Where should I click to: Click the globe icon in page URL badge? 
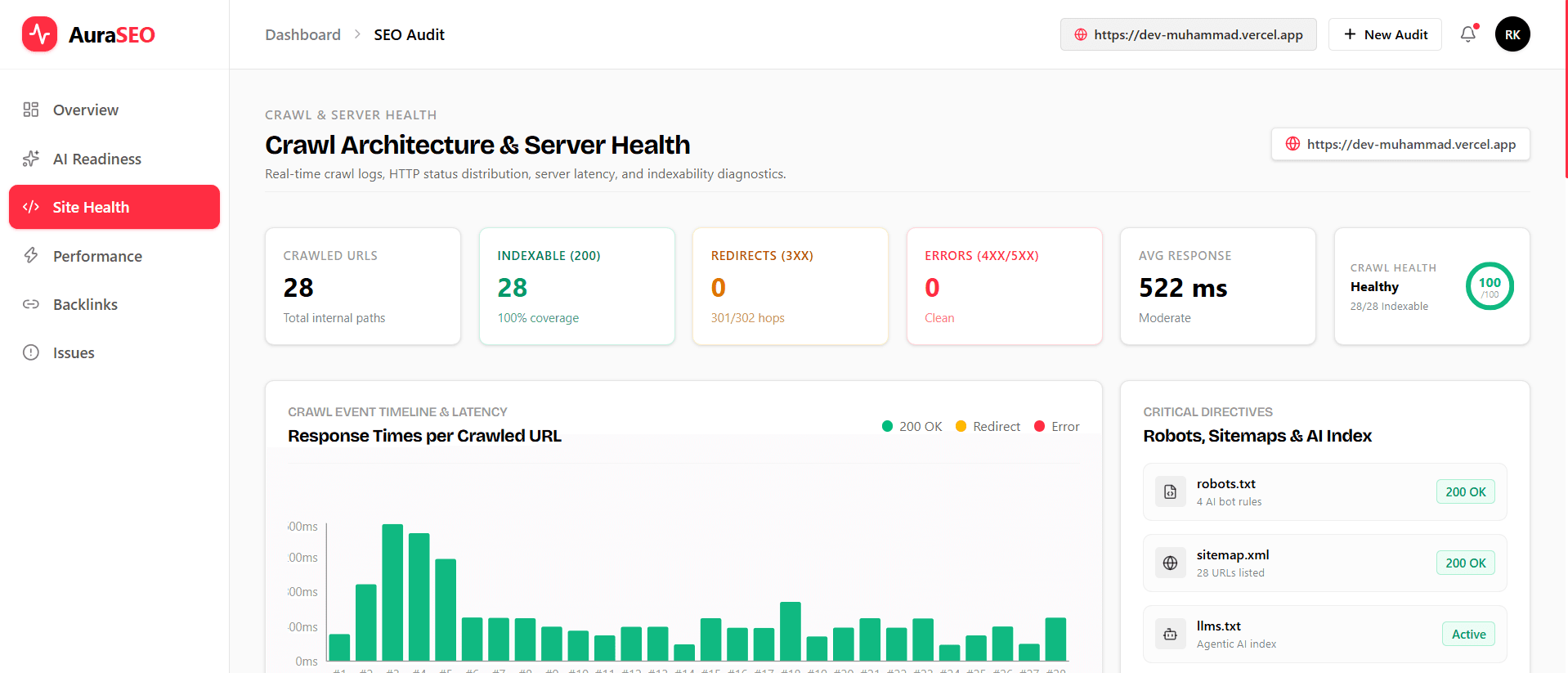[1292, 144]
